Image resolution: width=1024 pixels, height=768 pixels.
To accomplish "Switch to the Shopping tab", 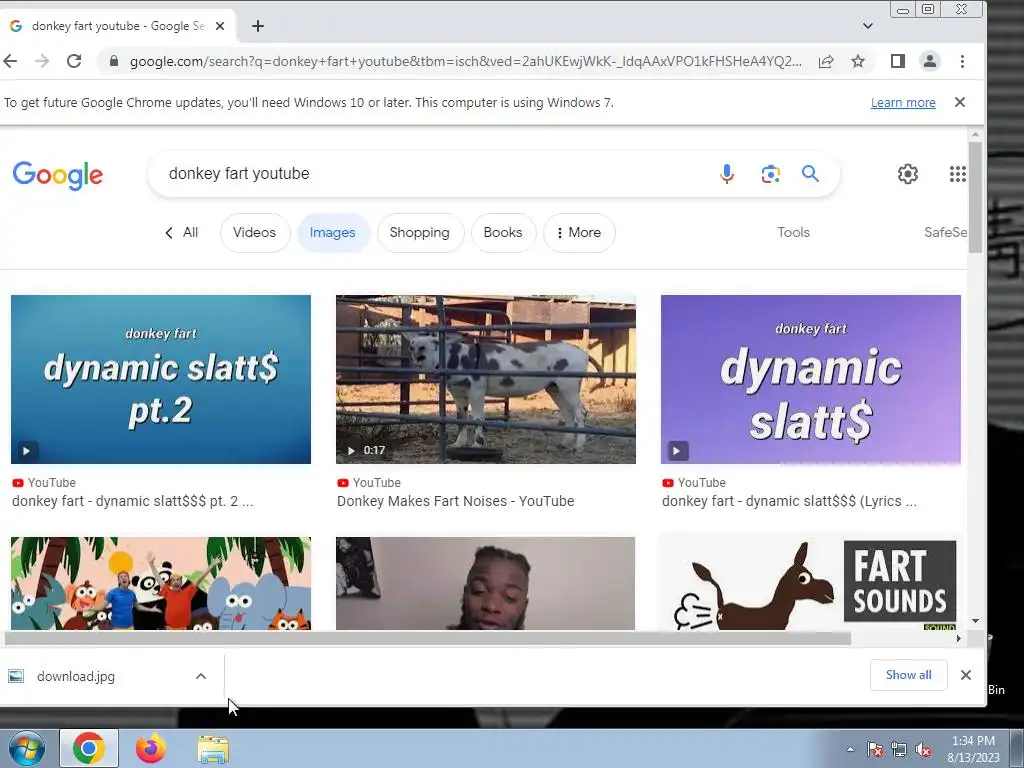I will 420,232.
